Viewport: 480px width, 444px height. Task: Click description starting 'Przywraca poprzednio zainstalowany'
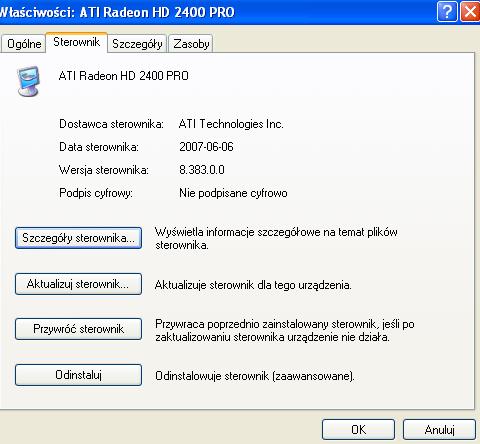click(x=285, y=330)
